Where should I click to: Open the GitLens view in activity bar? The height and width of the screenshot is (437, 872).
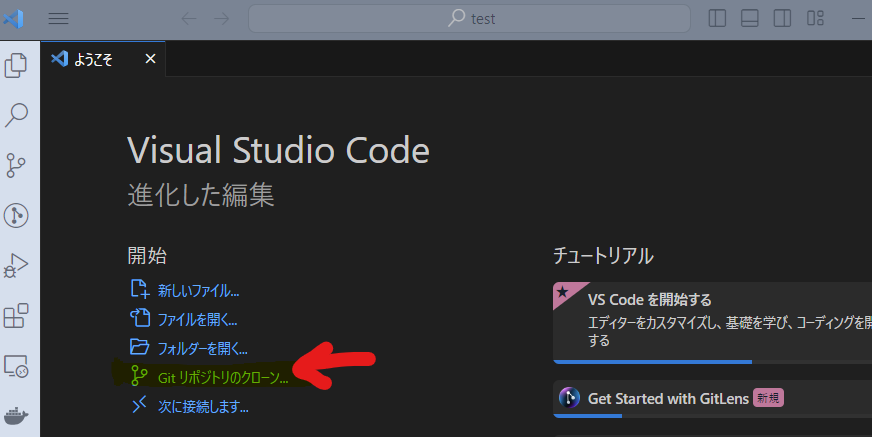click(x=16, y=215)
